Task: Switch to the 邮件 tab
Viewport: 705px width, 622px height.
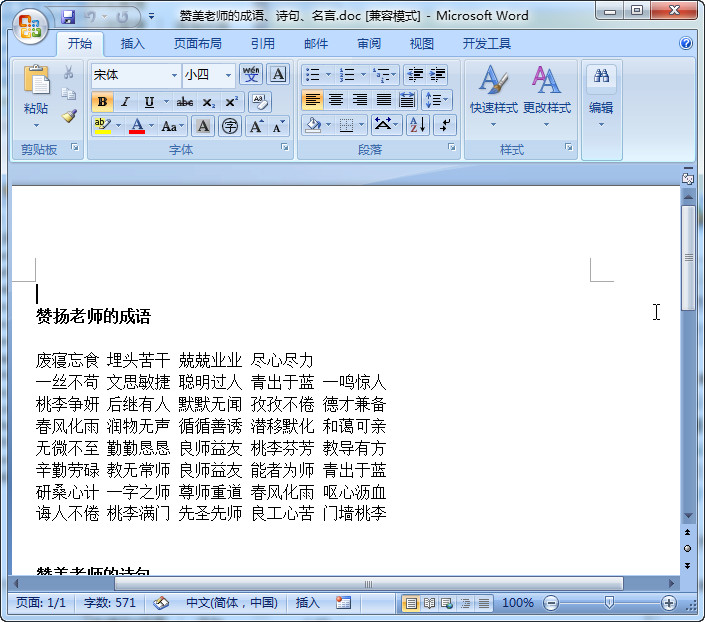Action: [316, 44]
